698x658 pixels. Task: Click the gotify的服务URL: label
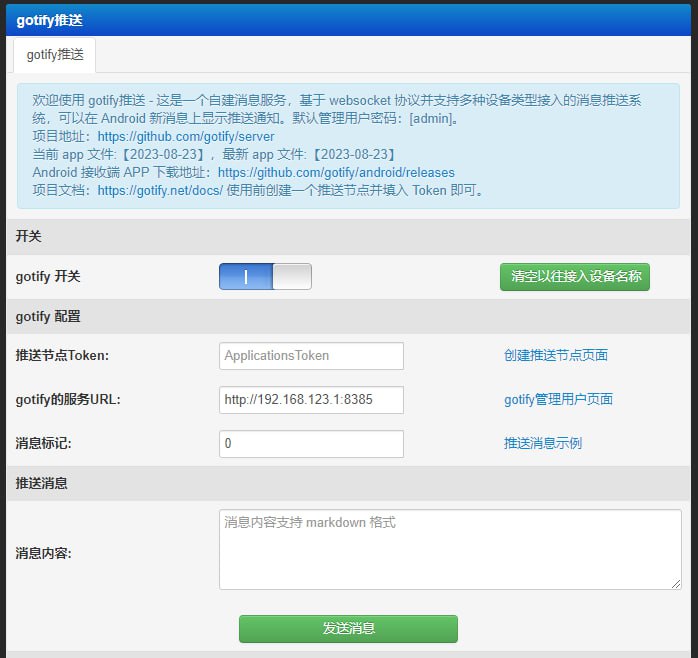click(x=68, y=400)
